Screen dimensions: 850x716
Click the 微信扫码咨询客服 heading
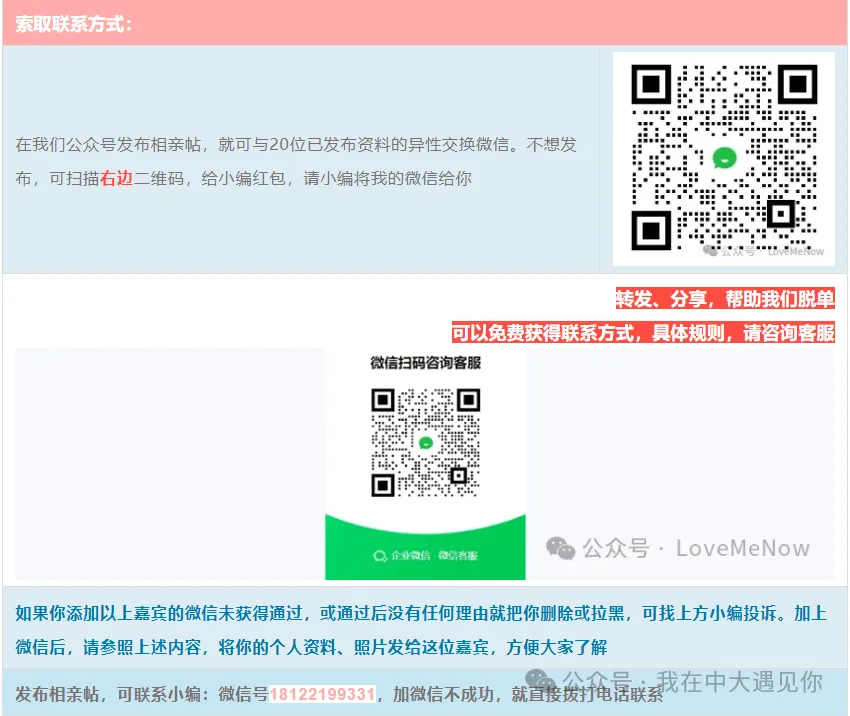[426, 363]
